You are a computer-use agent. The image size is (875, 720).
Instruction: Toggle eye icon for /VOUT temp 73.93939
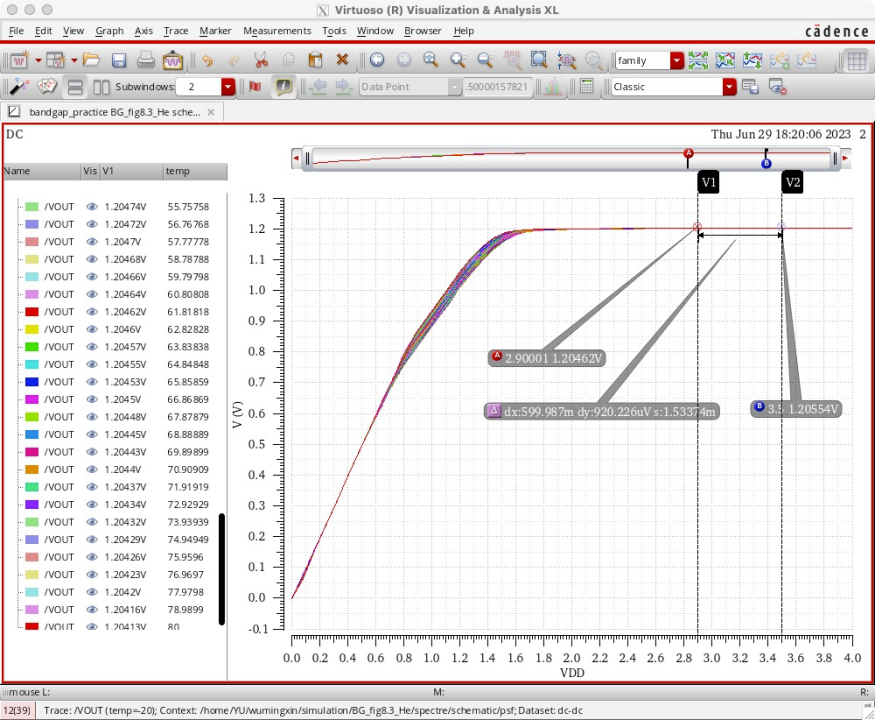(92, 522)
